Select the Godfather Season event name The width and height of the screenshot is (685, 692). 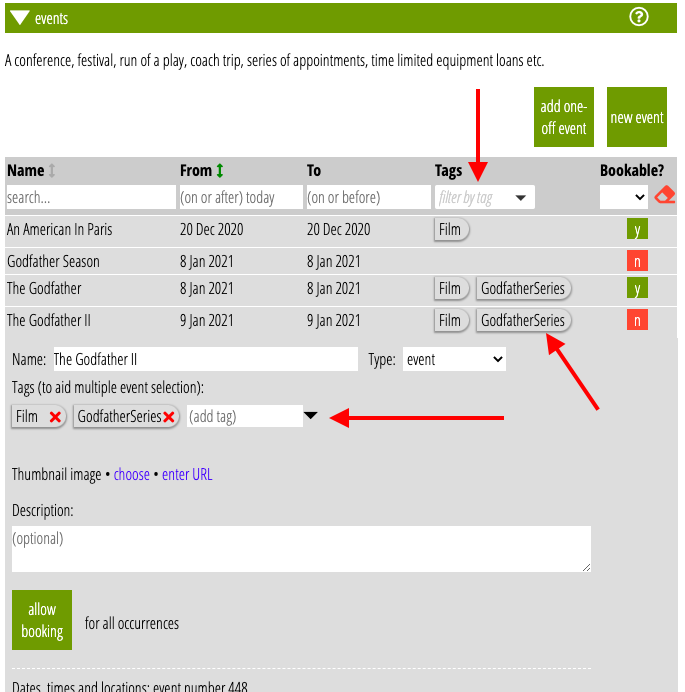click(53, 261)
